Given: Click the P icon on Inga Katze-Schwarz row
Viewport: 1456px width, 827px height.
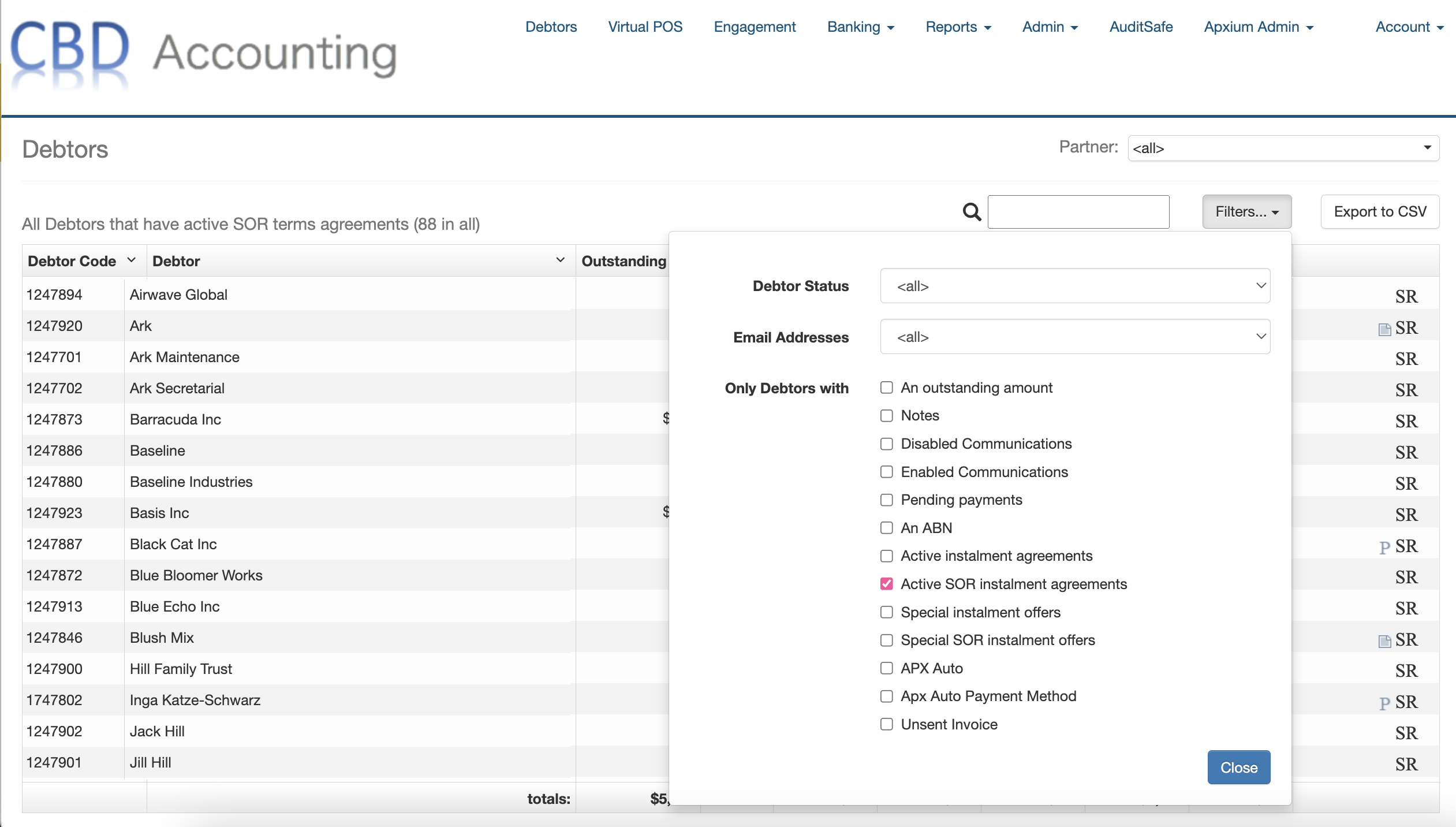Looking at the screenshot, I should pos(1384,703).
